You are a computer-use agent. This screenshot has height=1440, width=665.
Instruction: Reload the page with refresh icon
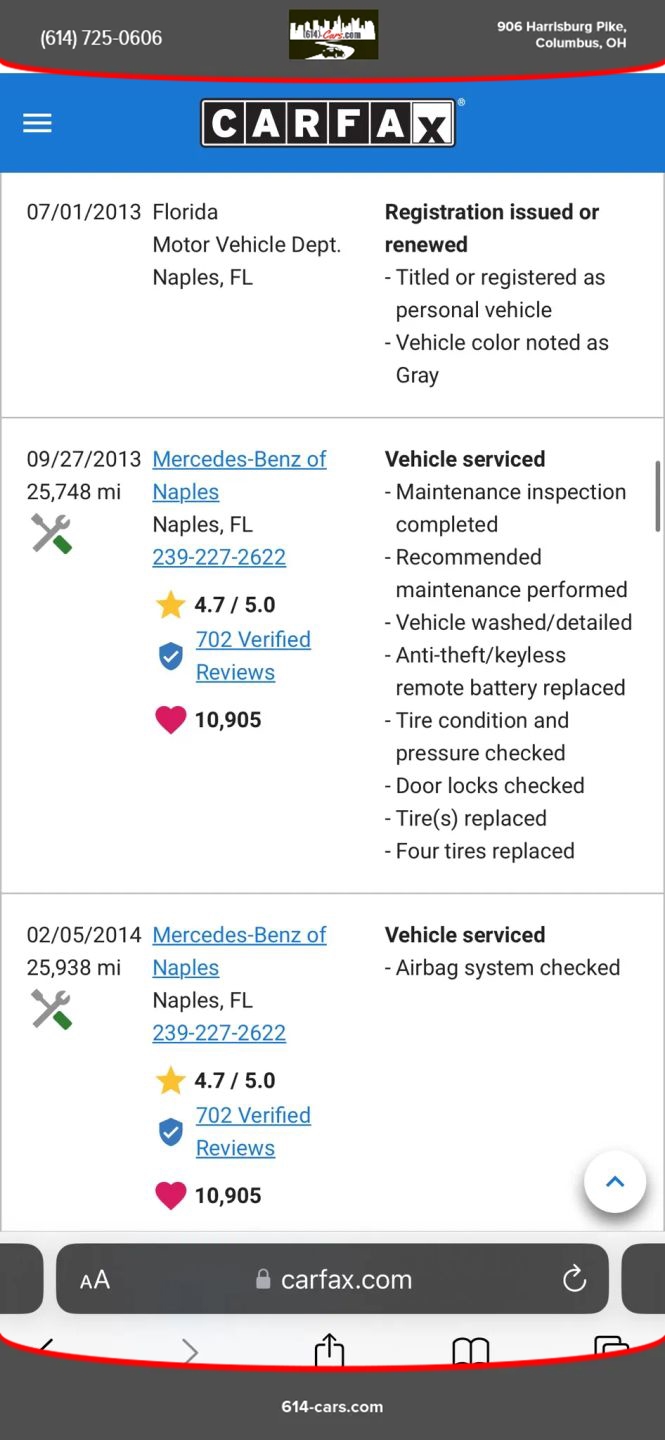coord(574,1279)
